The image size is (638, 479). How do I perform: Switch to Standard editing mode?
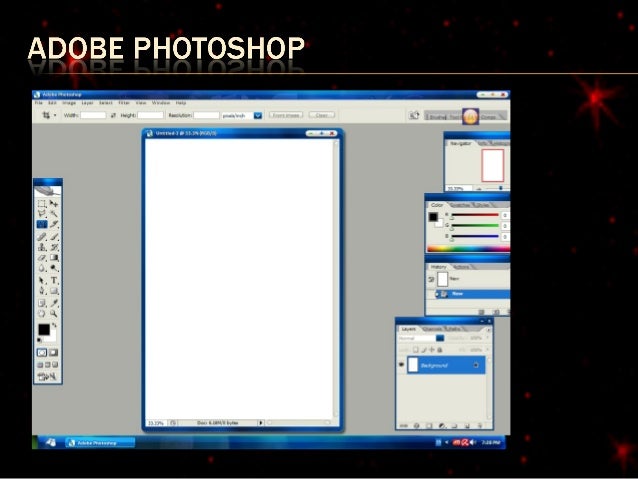[42, 352]
